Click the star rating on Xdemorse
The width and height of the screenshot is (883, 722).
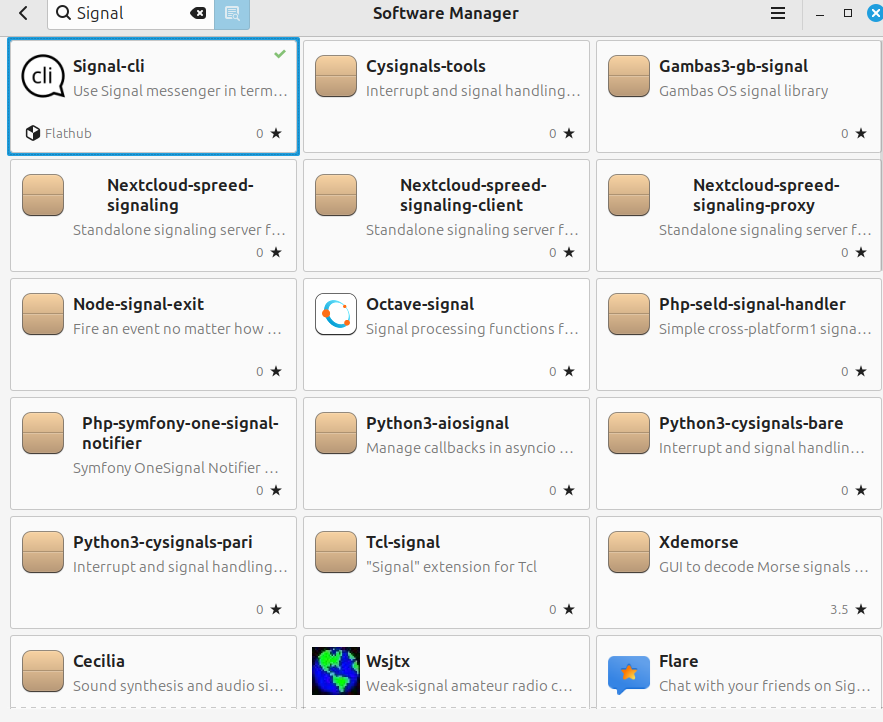click(860, 609)
